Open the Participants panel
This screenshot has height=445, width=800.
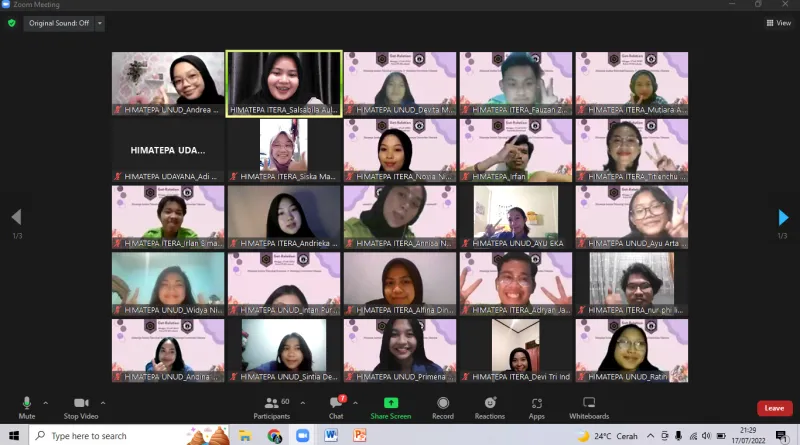coord(271,406)
